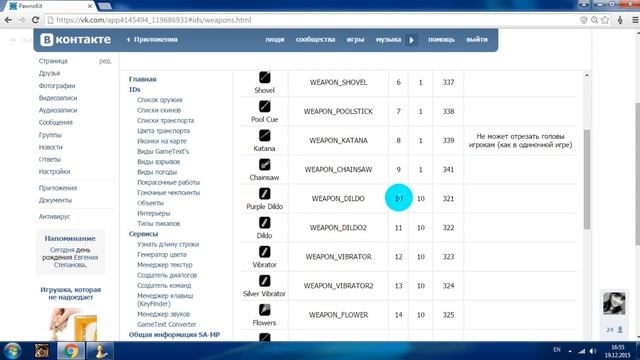Click the Flowers weapon icon

tap(264, 309)
